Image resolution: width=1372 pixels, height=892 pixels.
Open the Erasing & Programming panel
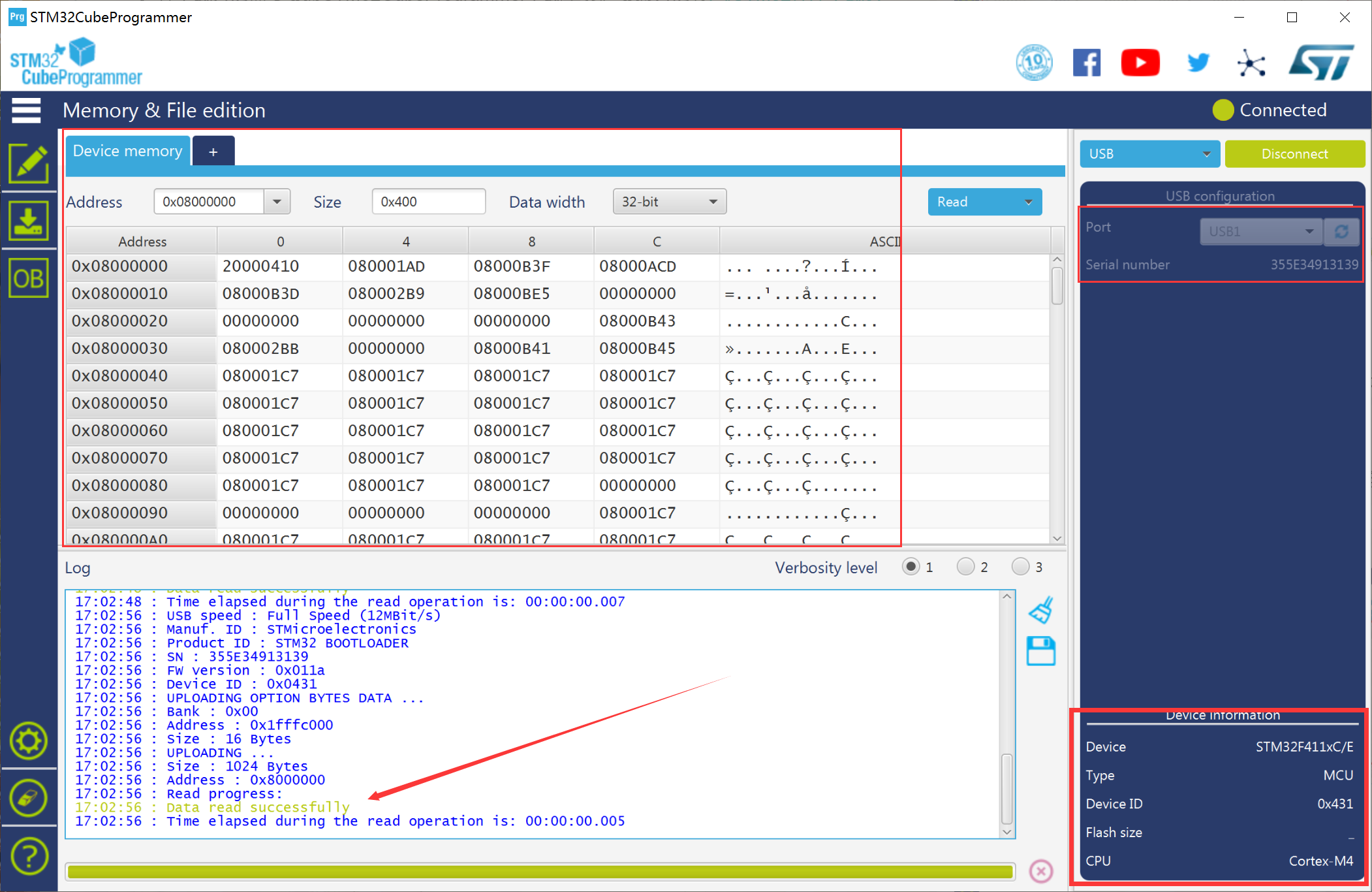coord(29,220)
